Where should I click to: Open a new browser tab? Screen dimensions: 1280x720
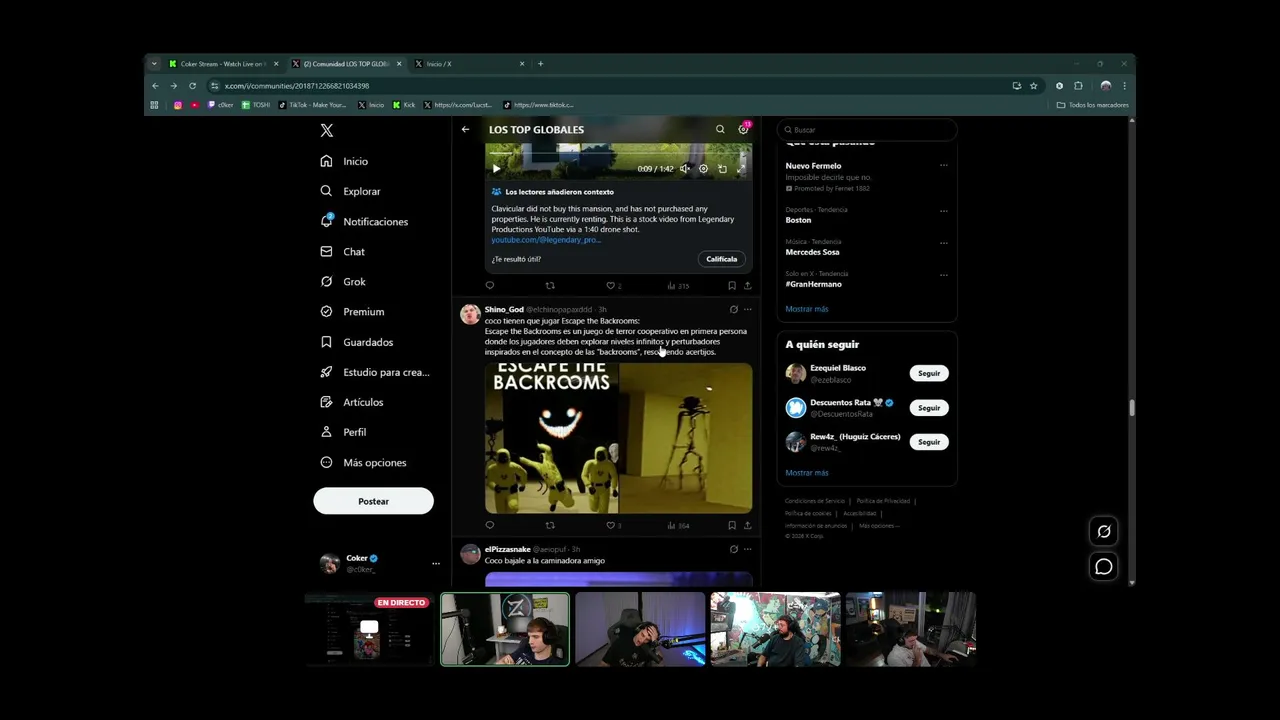pyautogui.click(x=541, y=64)
